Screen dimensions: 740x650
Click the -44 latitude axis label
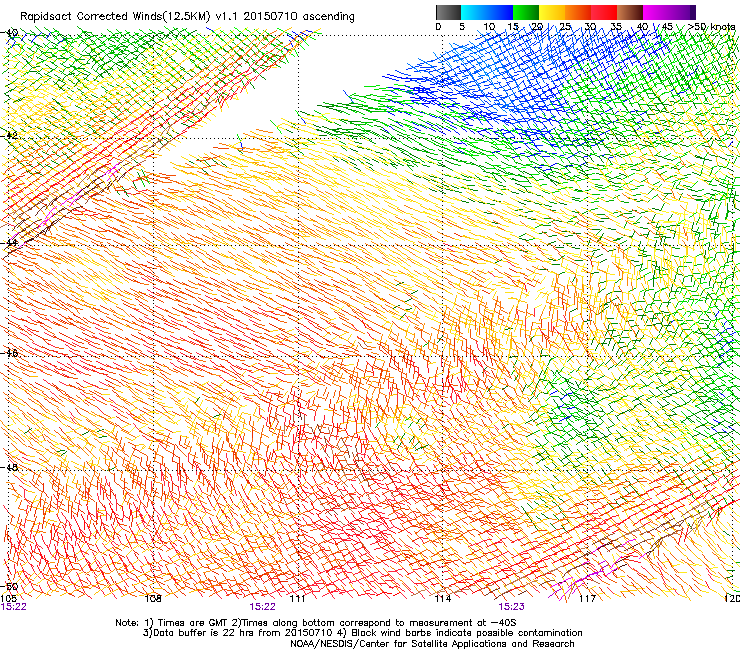(x=9, y=243)
